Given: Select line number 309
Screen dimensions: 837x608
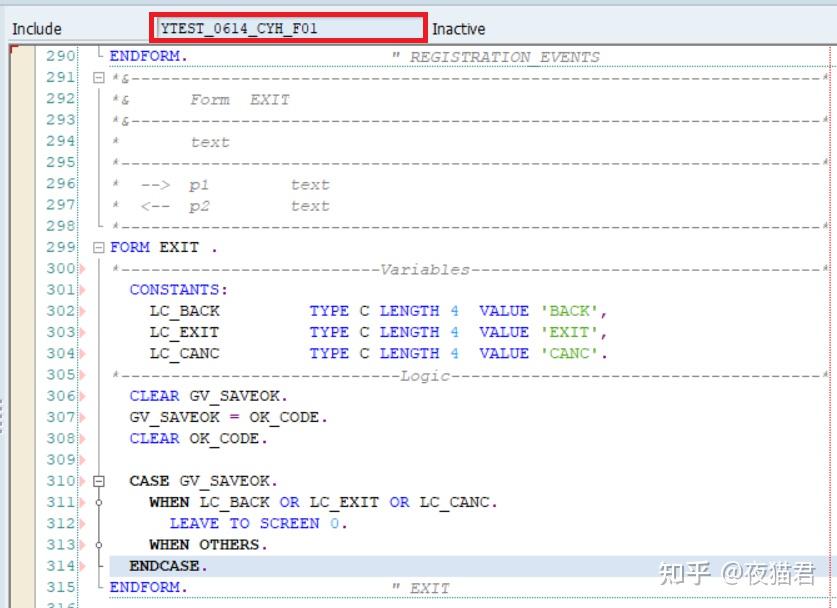Looking at the screenshot, I should (61, 460).
